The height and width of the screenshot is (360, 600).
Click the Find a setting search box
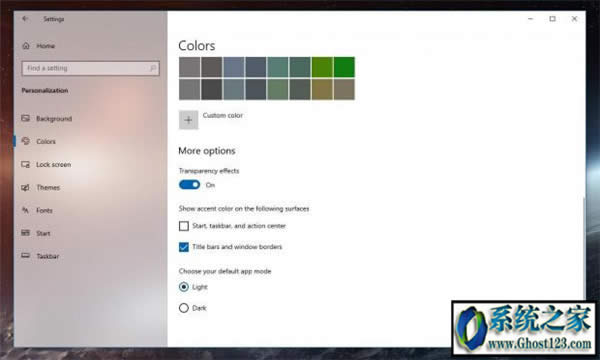(x=91, y=68)
